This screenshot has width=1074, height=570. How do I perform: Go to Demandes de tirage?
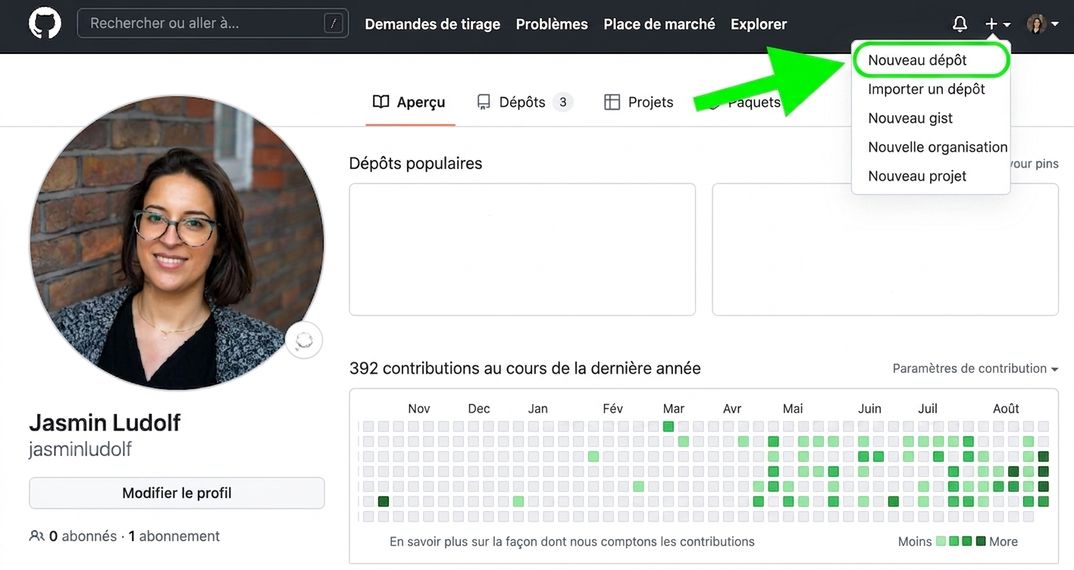tap(432, 24)
